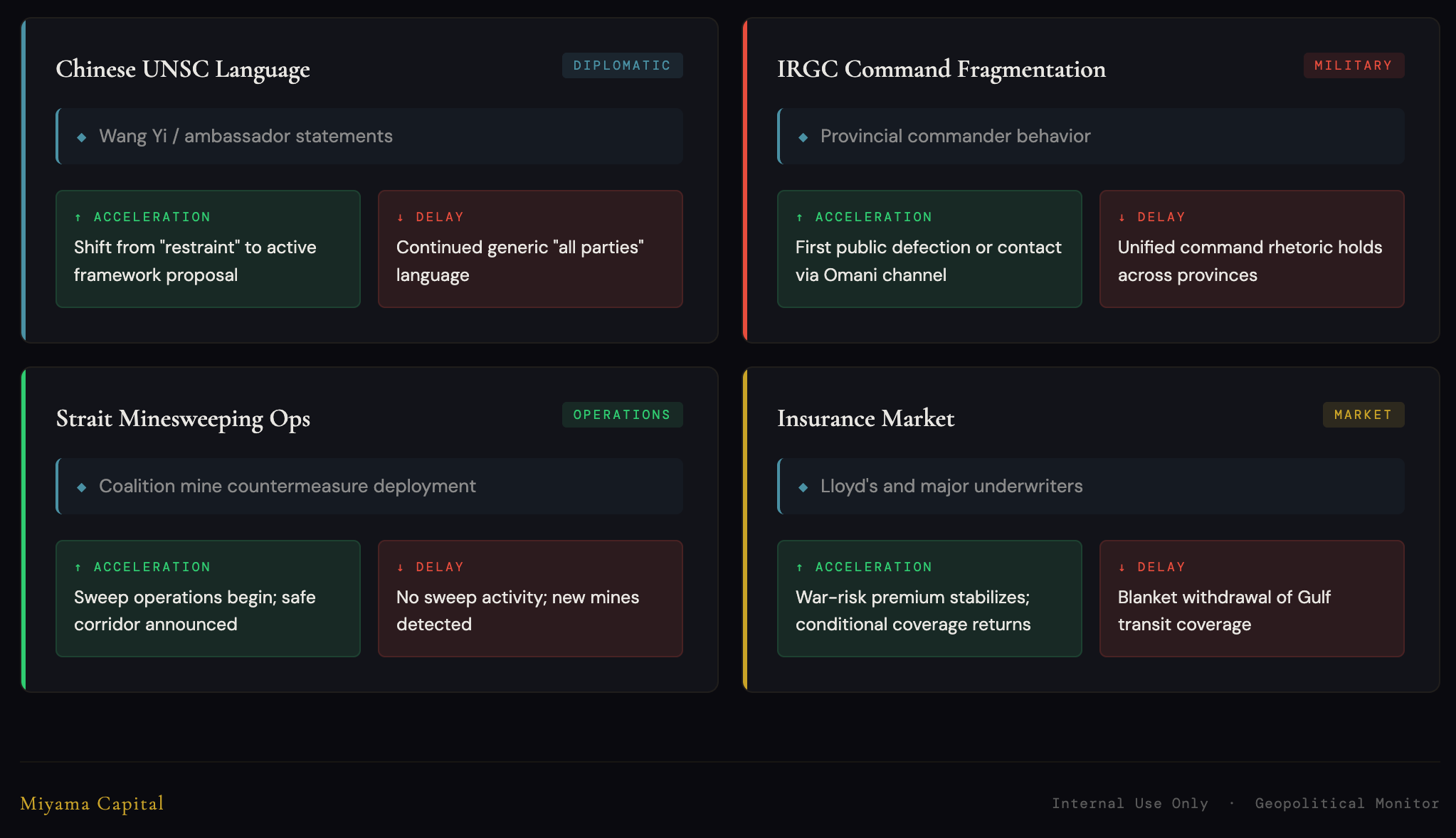This screenshot has height=838, width=1456.
Task: Click the Miyama Capital footer logo
Action: (92, 803)
